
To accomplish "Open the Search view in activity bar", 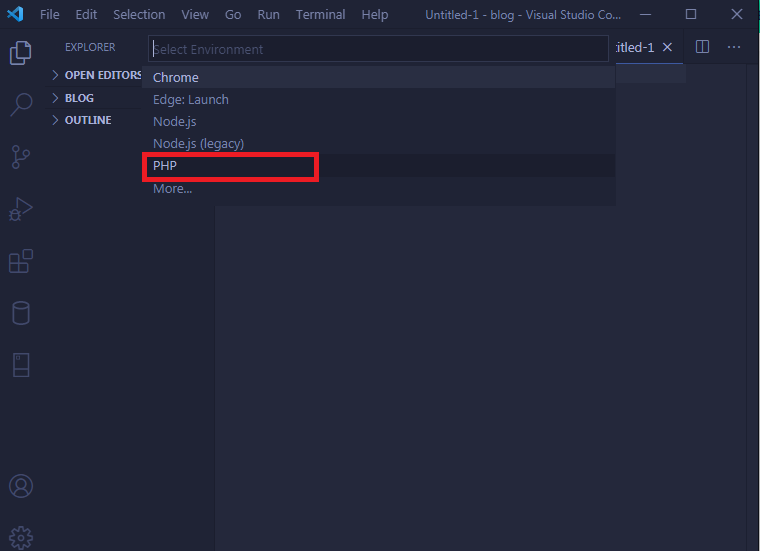I will [x=21, y=105].
